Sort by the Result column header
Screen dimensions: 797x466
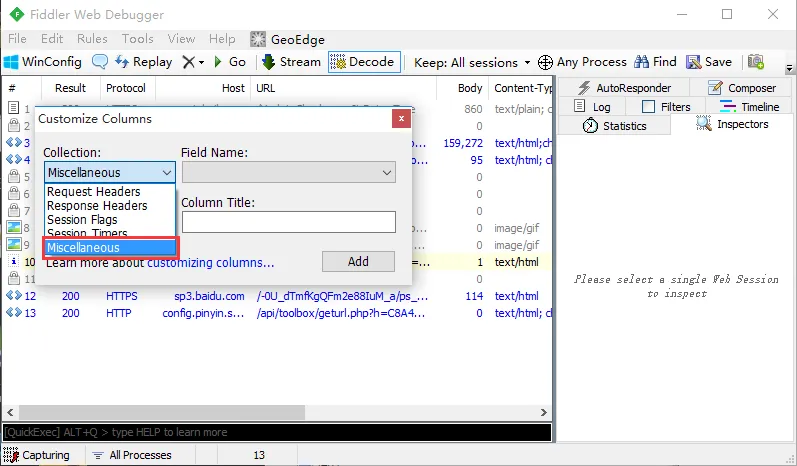pos(71,88)
